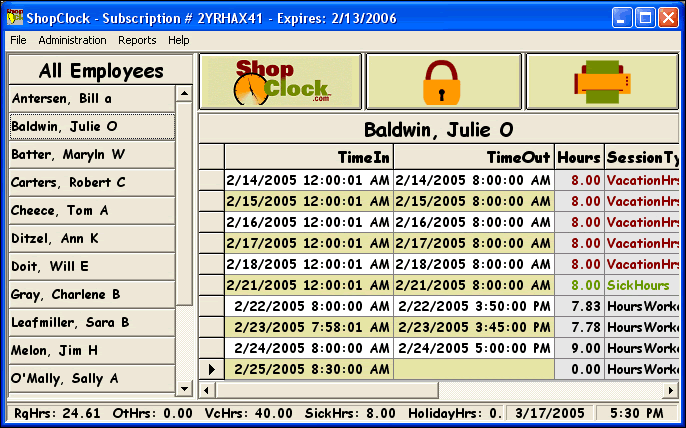
Task: Click TimeOut cell 2/23/2005 3:45:00 PM
Action: (474, 327)
